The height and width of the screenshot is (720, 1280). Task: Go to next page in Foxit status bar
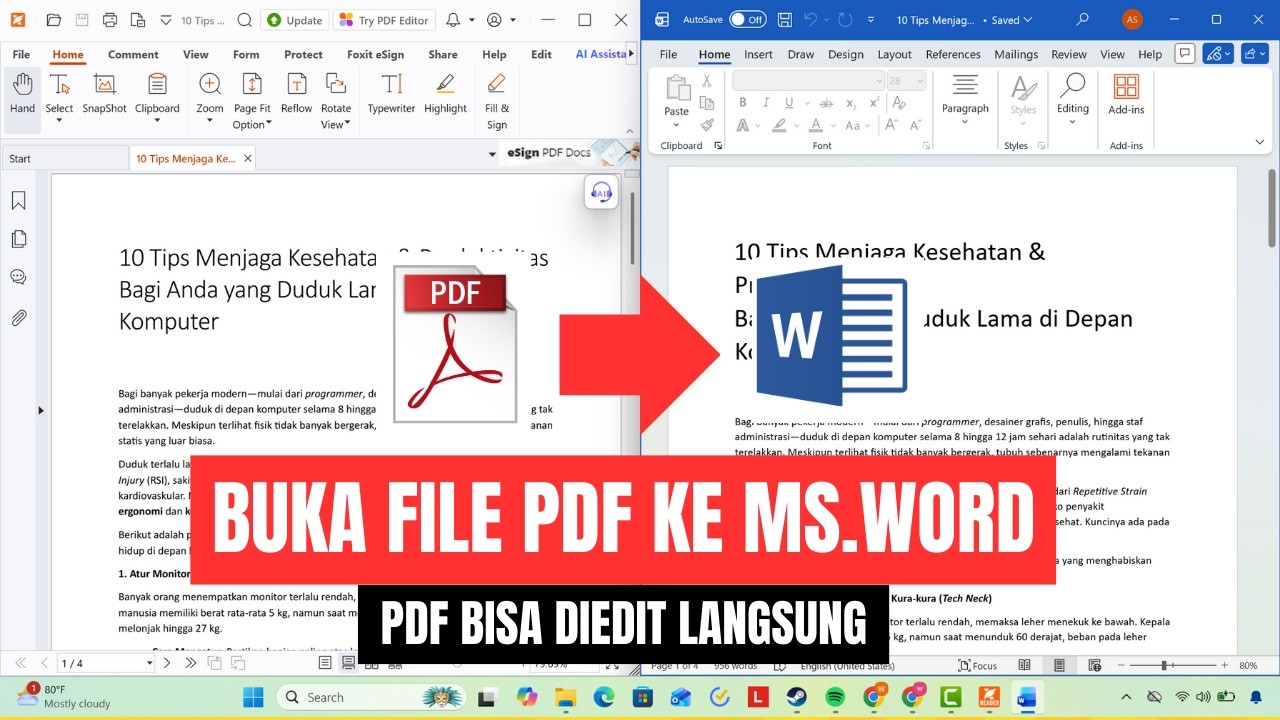click(x=167, y=663)
